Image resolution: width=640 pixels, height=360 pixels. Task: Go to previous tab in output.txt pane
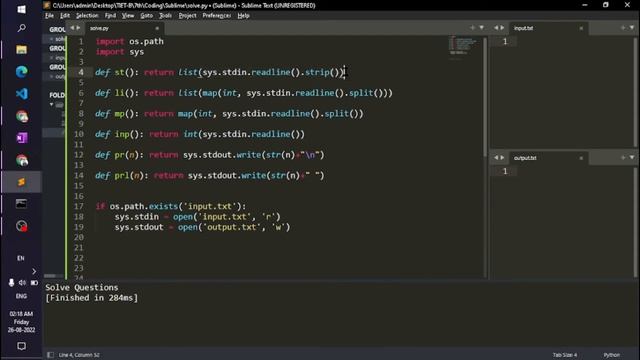496,158
